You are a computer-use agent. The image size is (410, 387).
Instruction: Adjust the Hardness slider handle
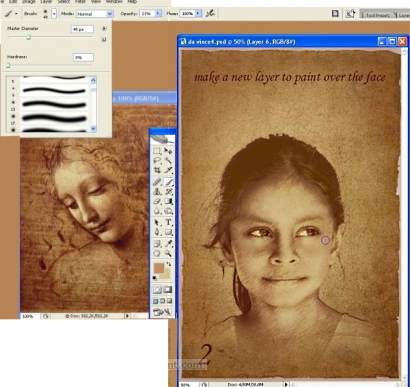[x=8, y=66]
